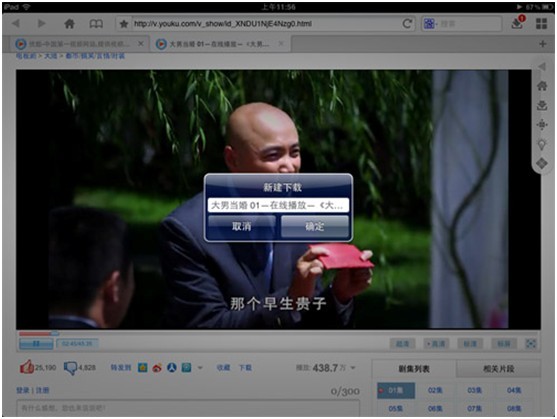Click the browser back arrow
Screen dimensions: 557x419
pos(16,23)
